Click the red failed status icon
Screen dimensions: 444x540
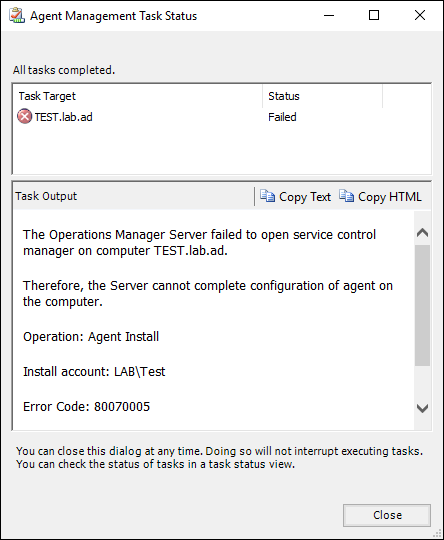24,116
